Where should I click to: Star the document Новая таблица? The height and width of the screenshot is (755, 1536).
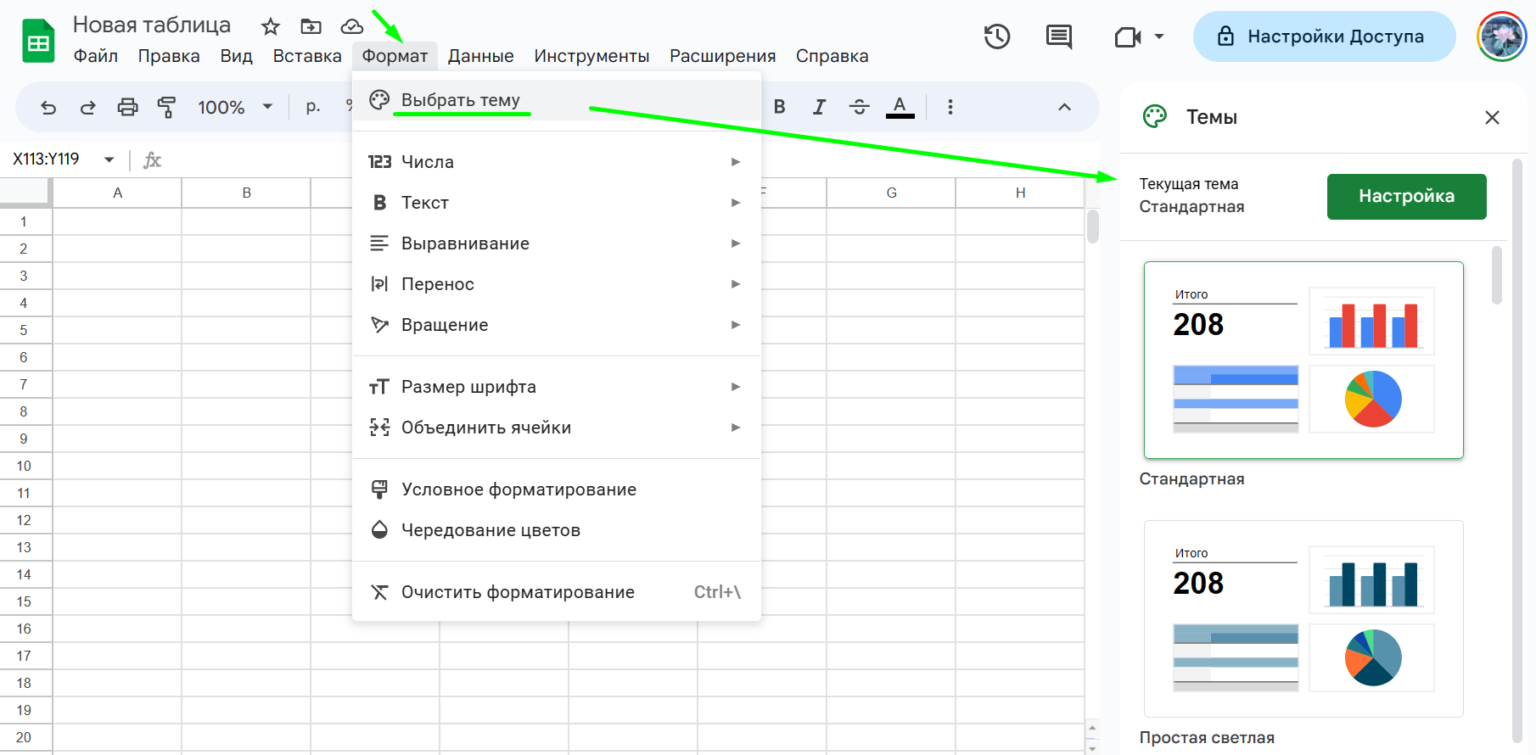point(270,26)
